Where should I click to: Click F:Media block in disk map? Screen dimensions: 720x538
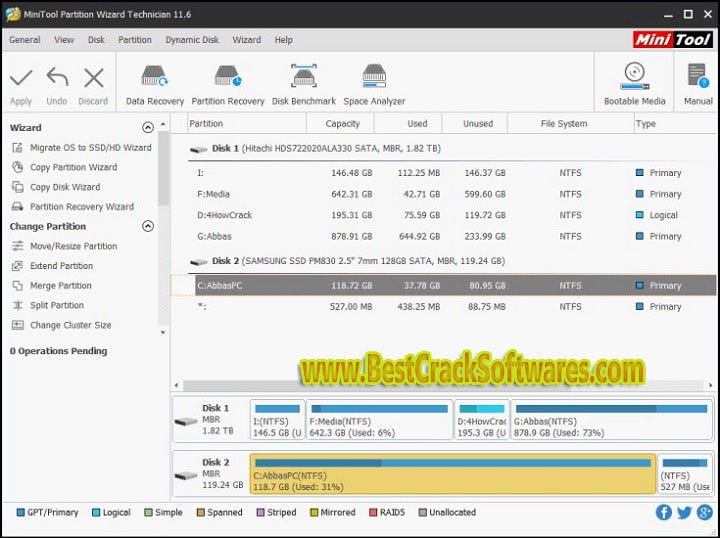379,420
